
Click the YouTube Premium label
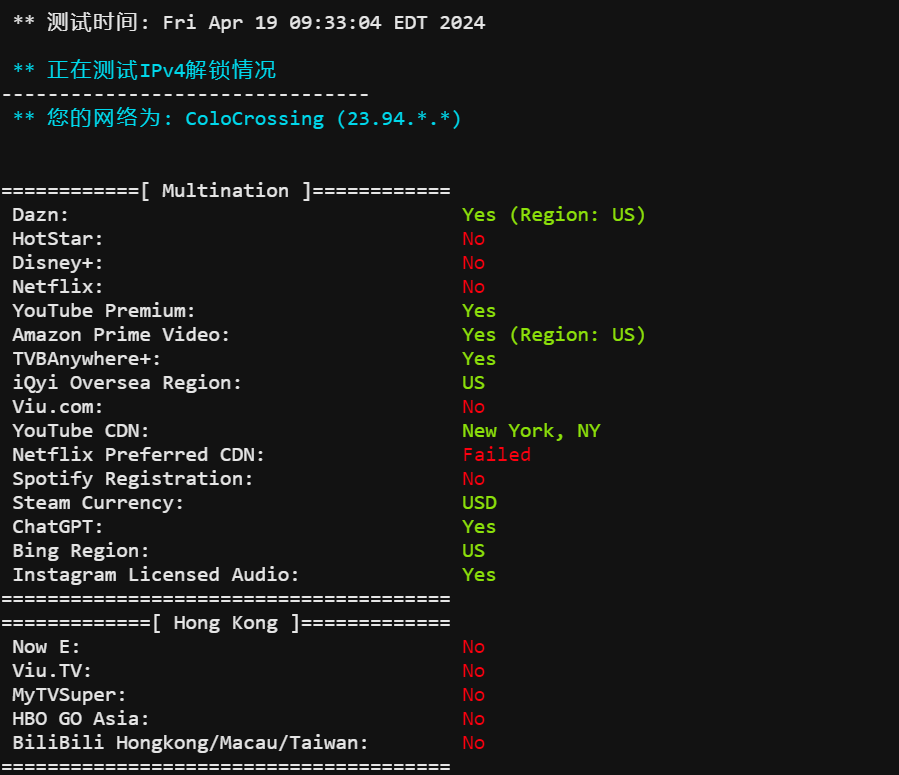pos(104,311)
